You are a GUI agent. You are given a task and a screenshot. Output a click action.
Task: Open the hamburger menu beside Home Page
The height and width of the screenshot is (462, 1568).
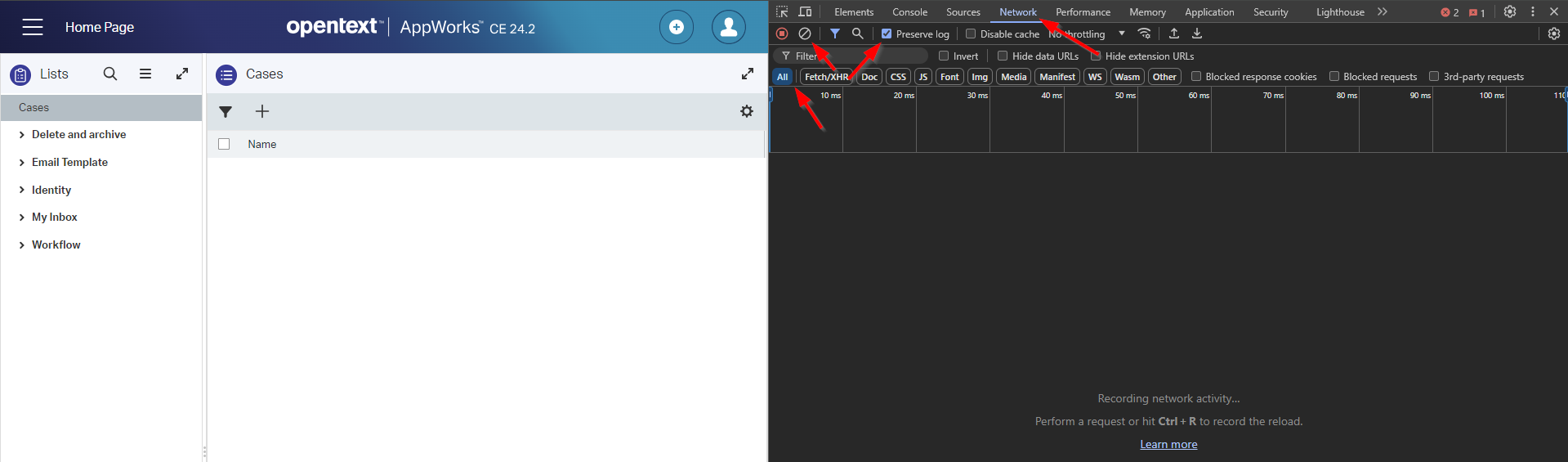point(33,27)
